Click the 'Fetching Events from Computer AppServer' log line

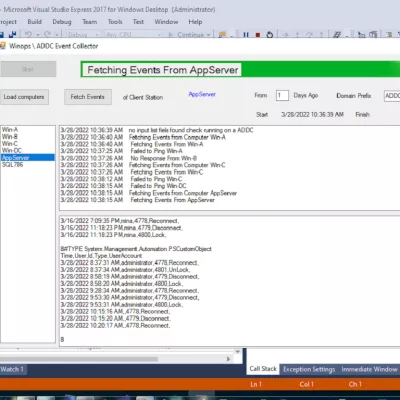[x=149, y=193]
